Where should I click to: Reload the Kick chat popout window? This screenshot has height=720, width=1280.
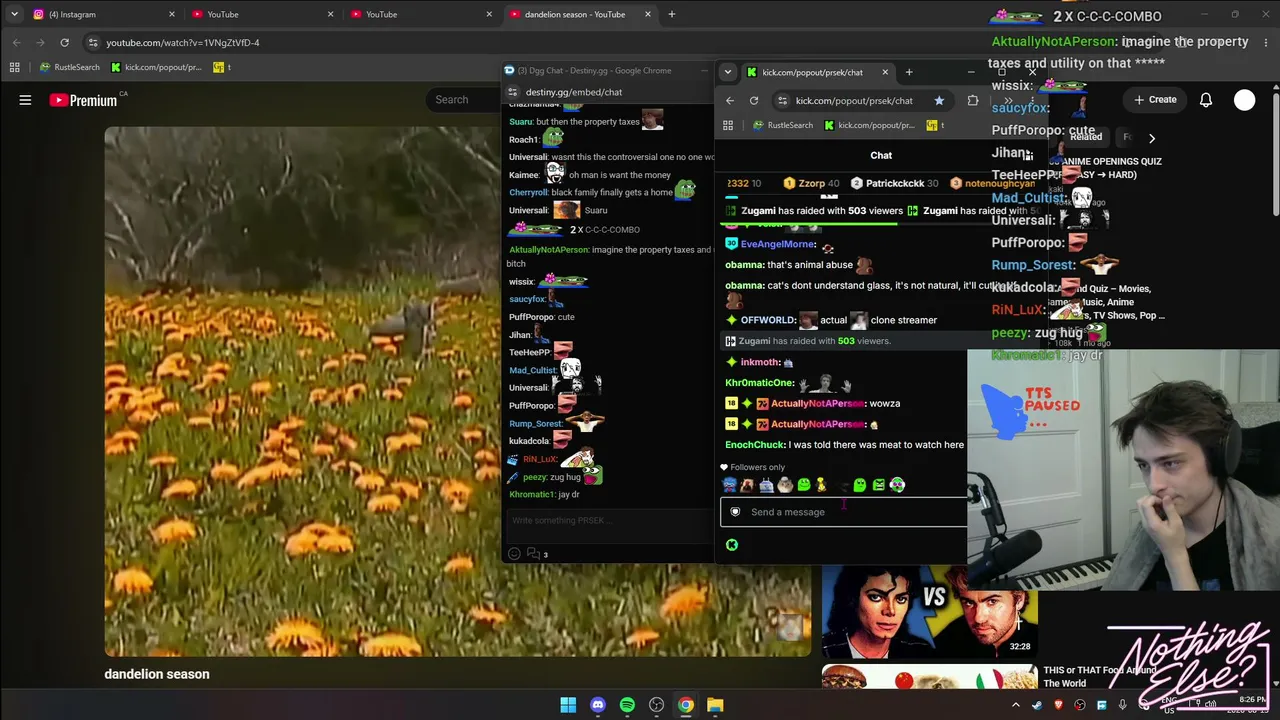(x=754, y=101)
